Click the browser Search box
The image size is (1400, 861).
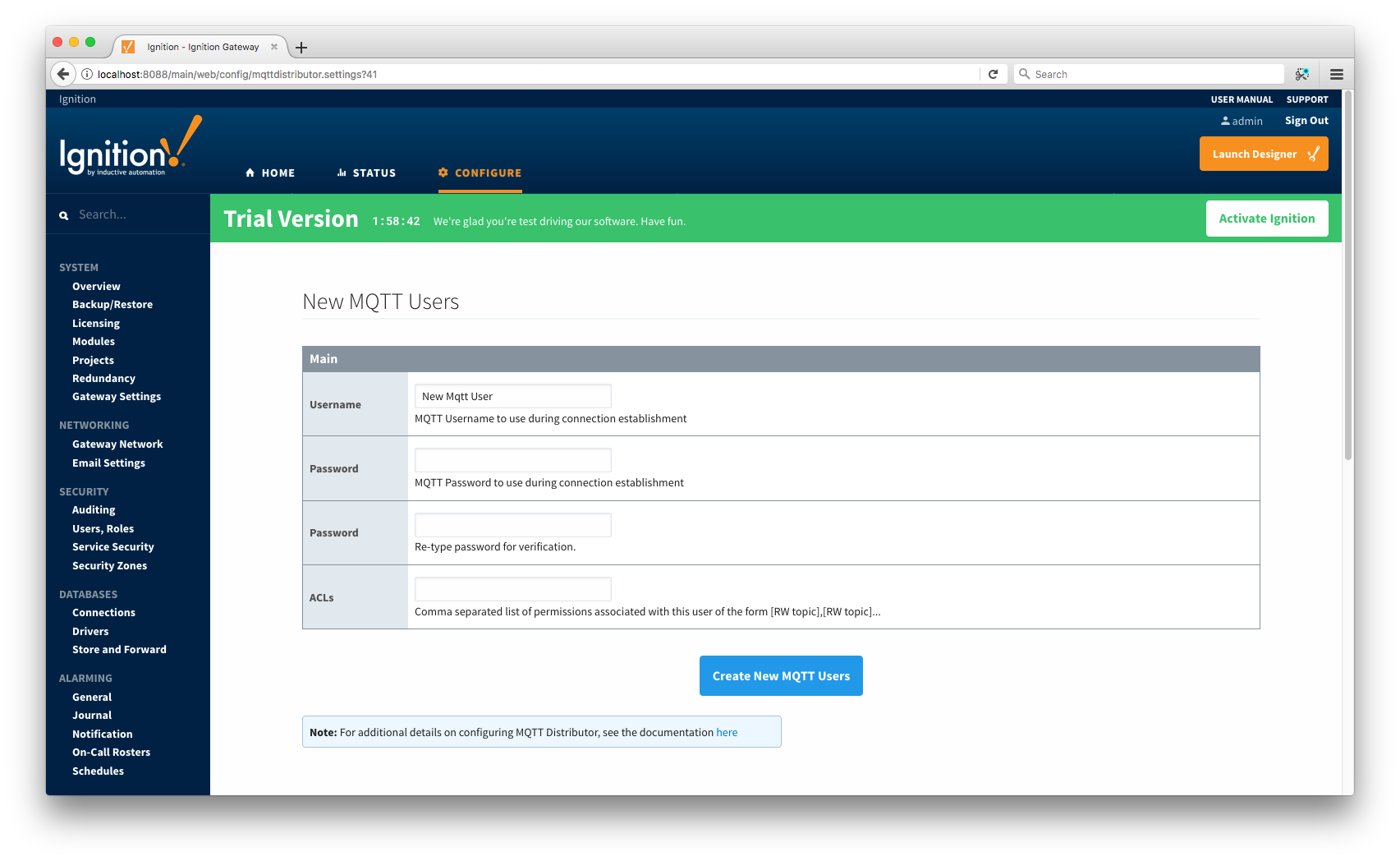tap(1150, 74)
